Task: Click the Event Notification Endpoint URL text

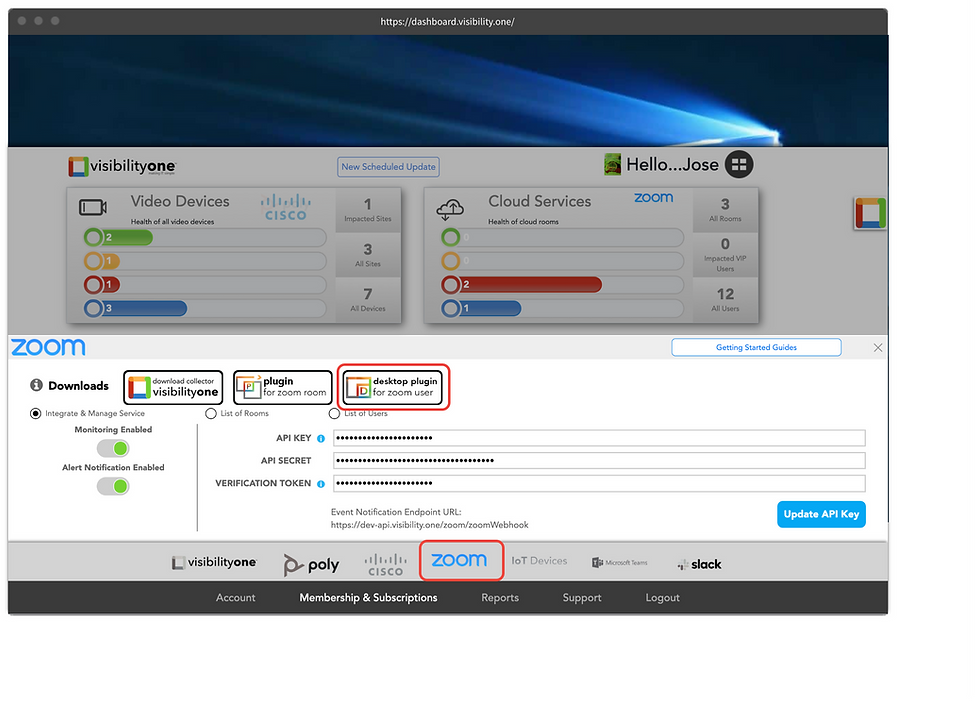Action: pos(429,519)
